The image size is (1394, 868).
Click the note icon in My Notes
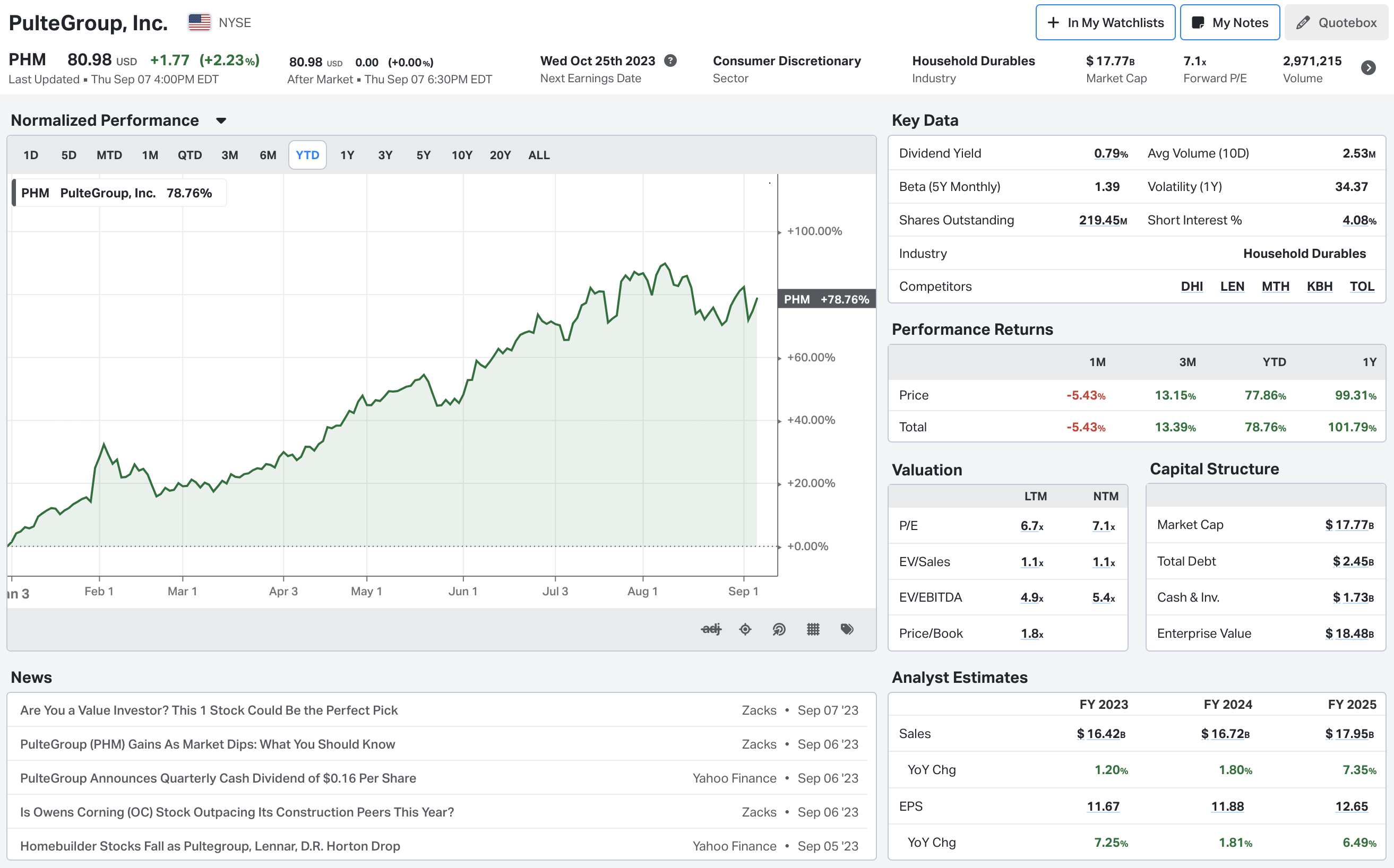pos(1198,22)
